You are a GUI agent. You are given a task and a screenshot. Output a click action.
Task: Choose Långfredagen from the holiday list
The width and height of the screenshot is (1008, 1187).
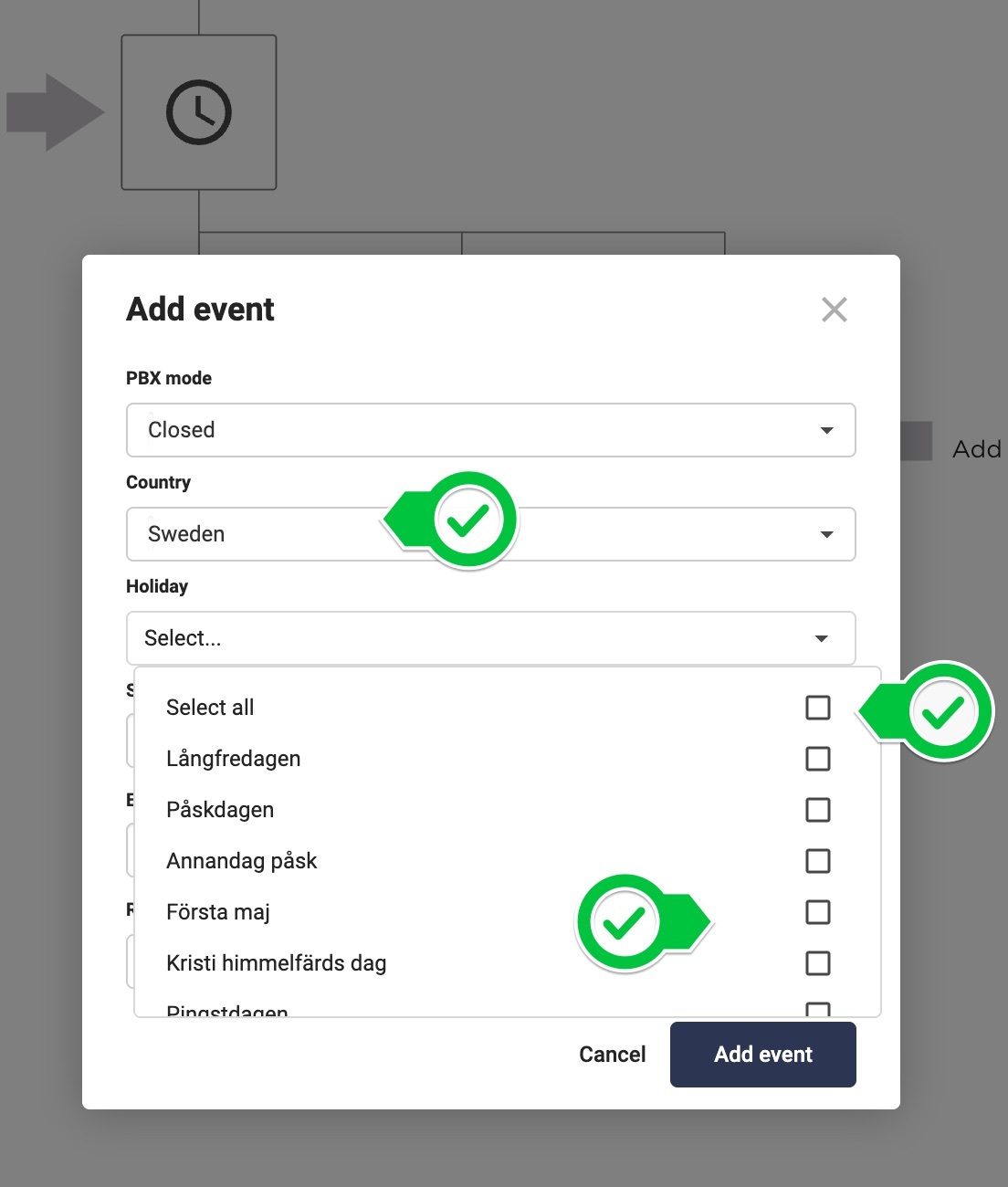coord(234,759)
